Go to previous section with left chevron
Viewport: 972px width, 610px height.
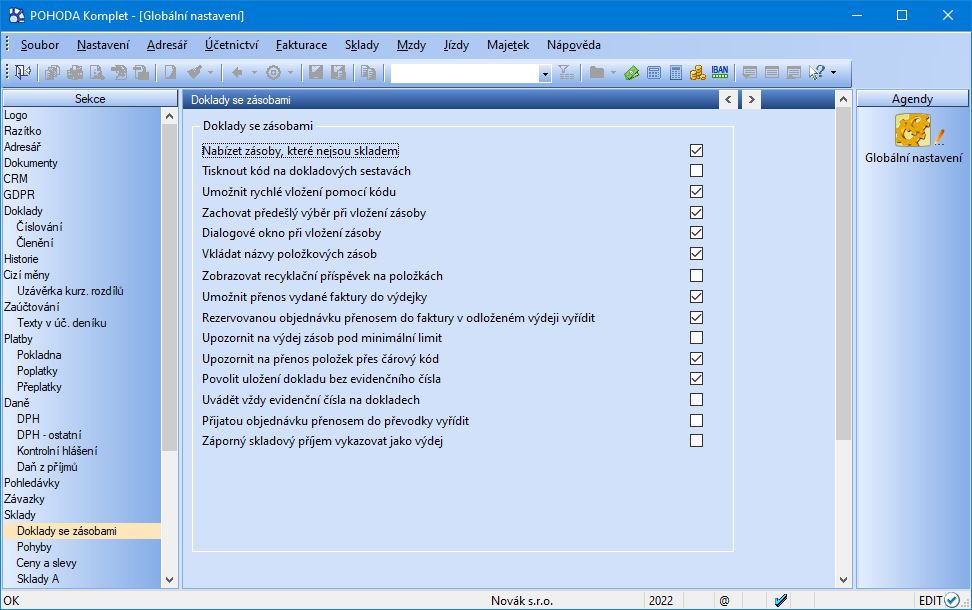[728, 99]
